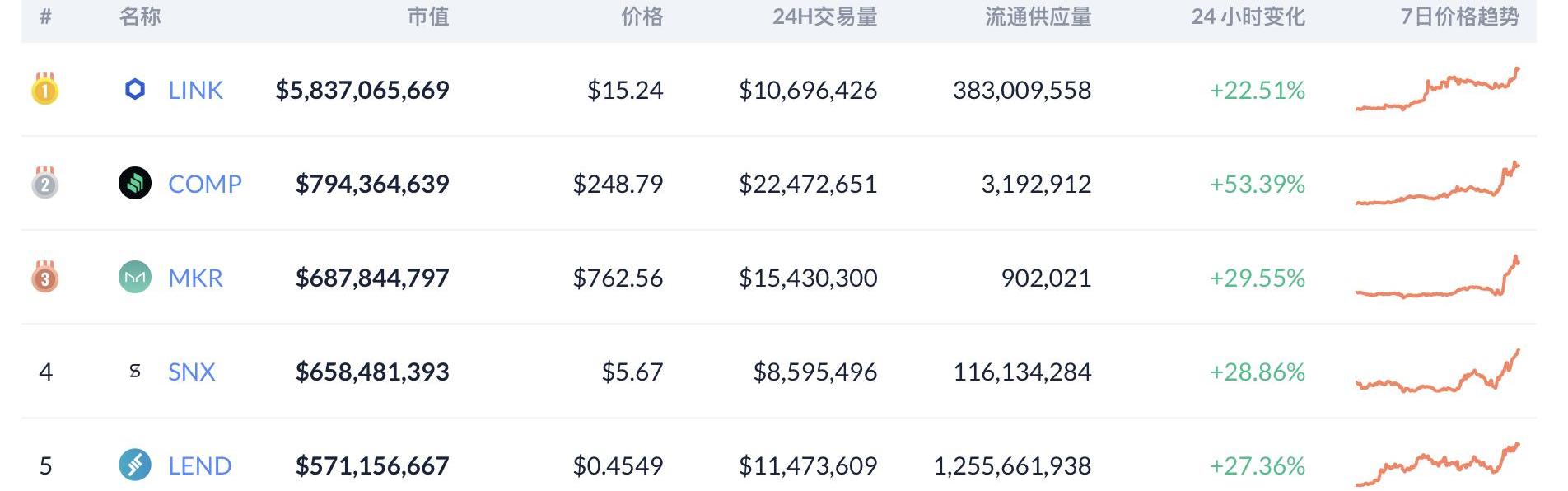Image resolution: width=1568 pixels, height=491 pixels.
Task: Click the LEND coin logo icon
Action: click(x=135, y=465)
